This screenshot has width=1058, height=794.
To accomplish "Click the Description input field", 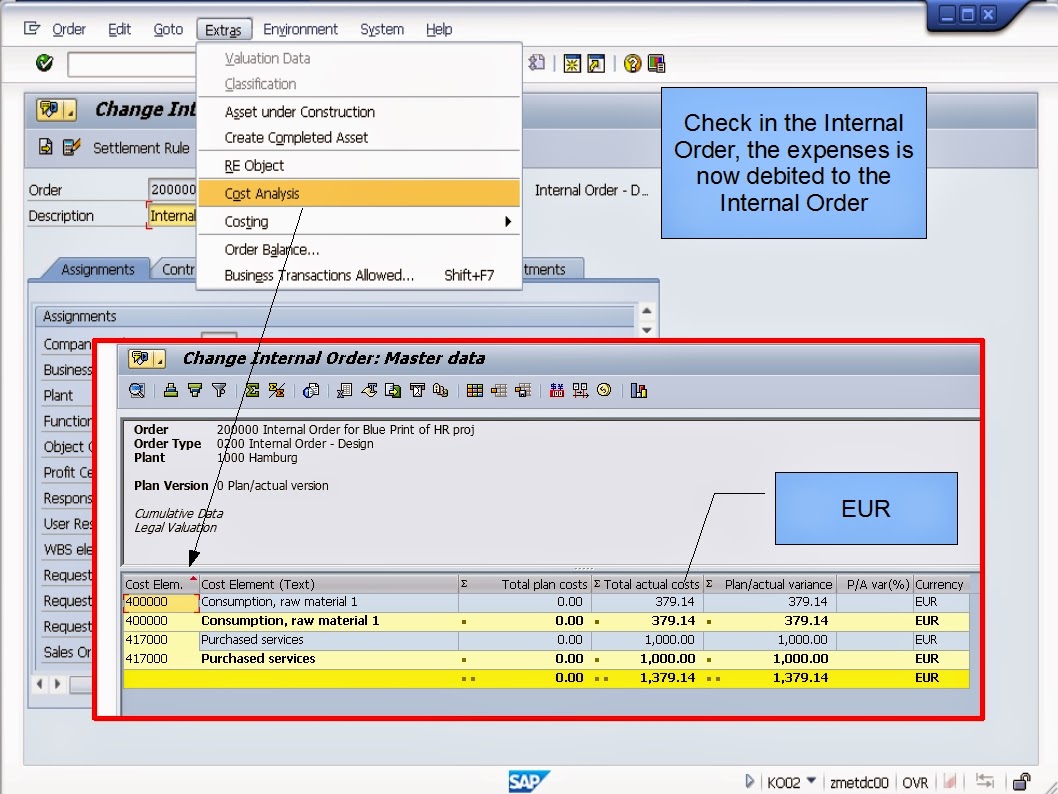I will 172,216.
